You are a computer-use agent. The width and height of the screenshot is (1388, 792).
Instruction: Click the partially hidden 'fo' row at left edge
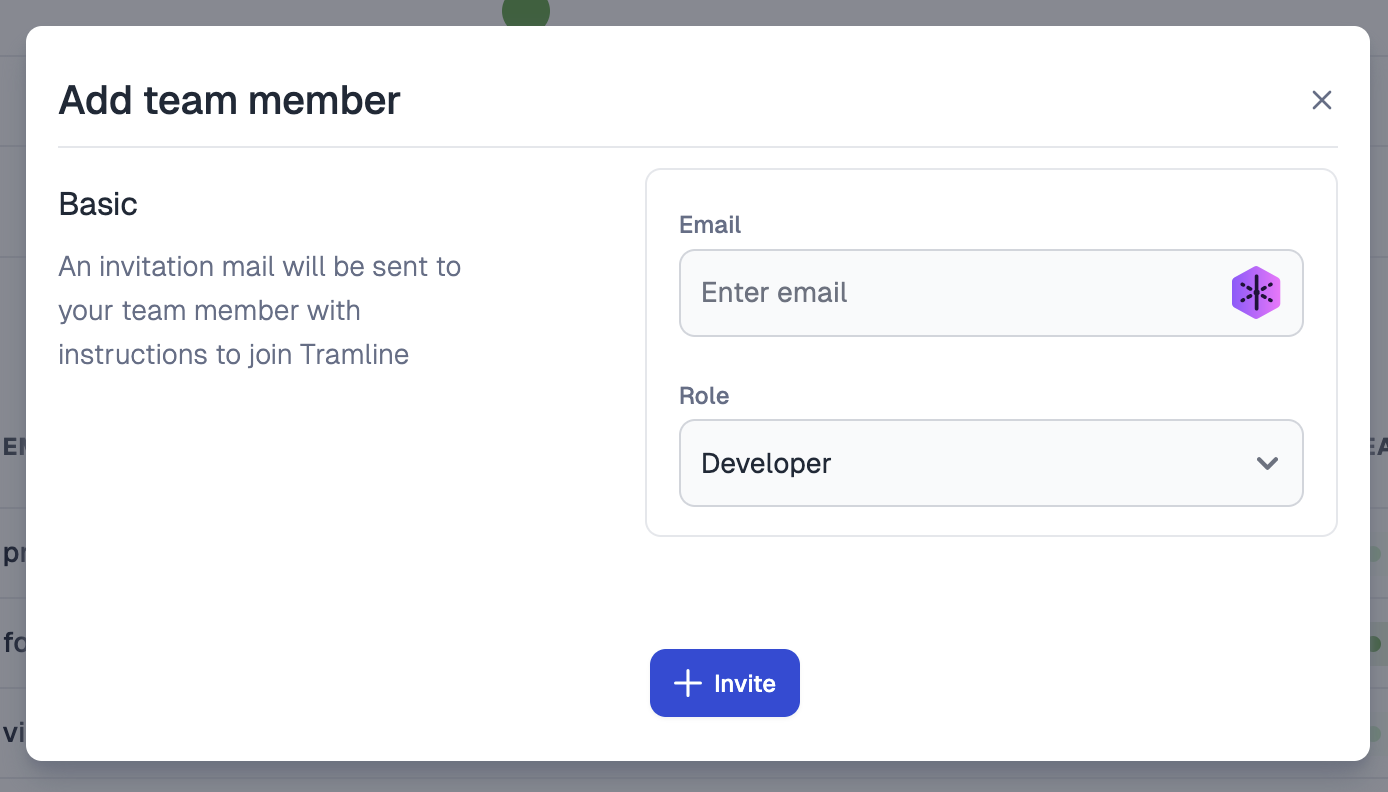point(13,643)
